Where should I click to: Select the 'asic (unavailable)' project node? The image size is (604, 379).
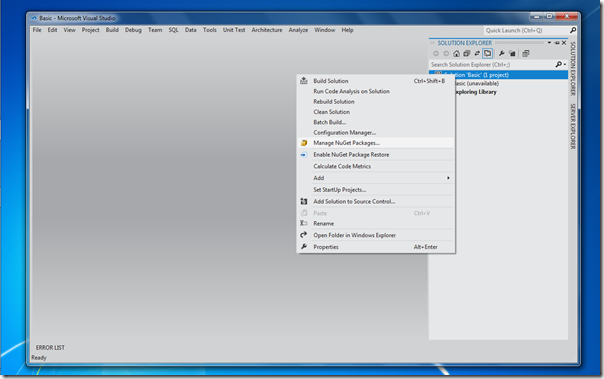click(x=477, y=83)
